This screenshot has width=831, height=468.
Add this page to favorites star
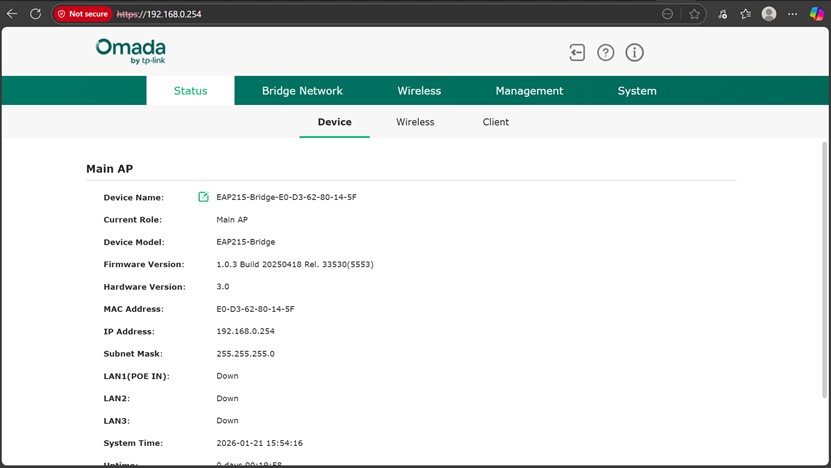(x=694, y=14)
